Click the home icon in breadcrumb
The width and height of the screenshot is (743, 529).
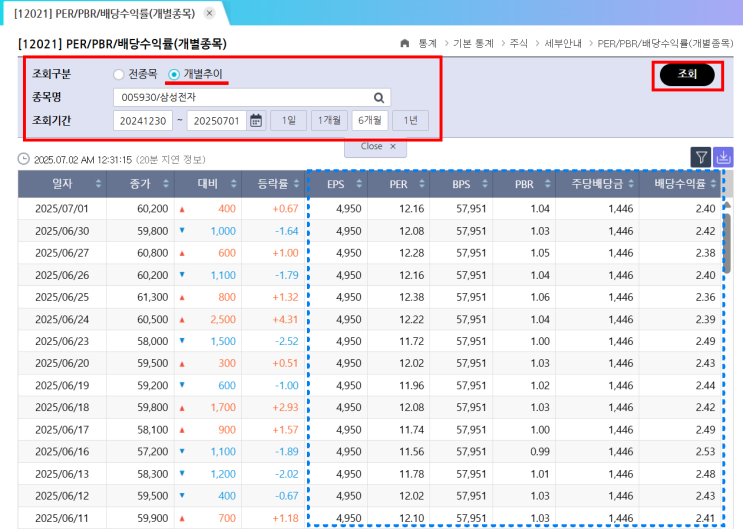coord(405,43)
